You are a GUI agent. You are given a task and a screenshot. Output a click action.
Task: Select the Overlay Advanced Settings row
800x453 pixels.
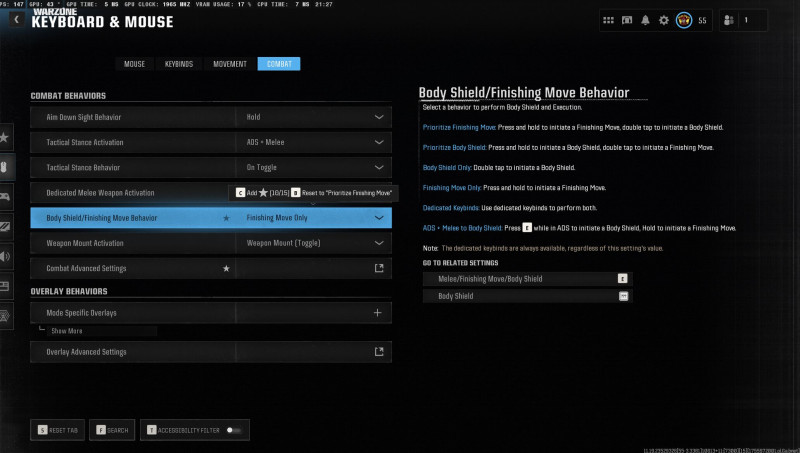pyautogui.click(x=211, y=351)
